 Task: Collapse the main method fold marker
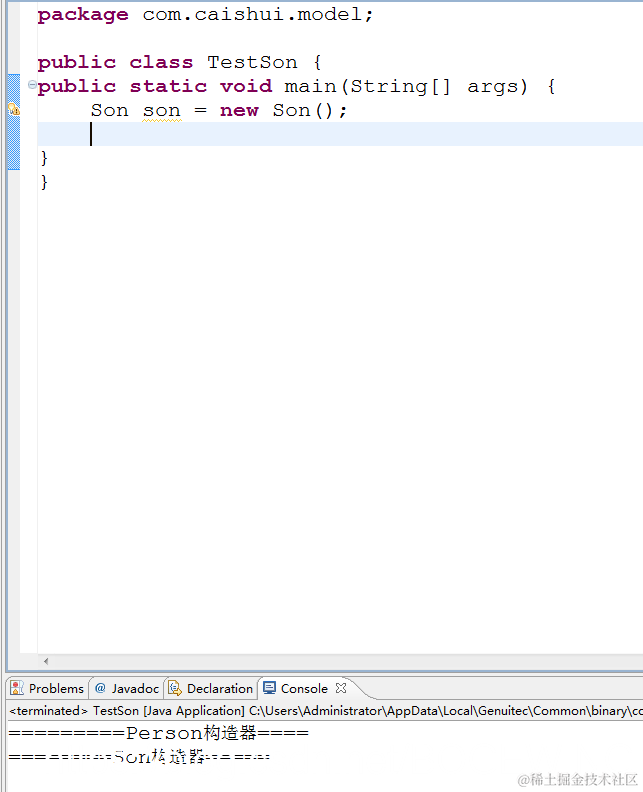tap(32, 84)
